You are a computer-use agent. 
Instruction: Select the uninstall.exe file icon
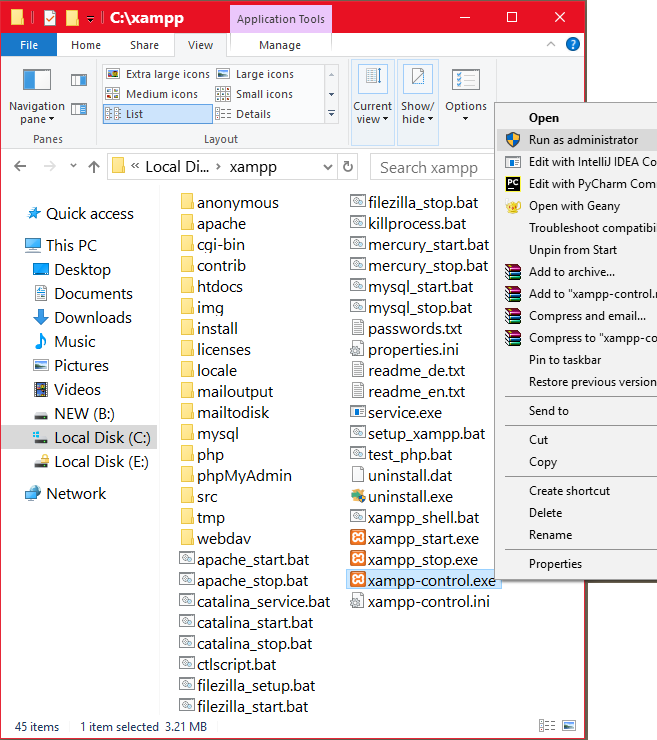(358, 496)
